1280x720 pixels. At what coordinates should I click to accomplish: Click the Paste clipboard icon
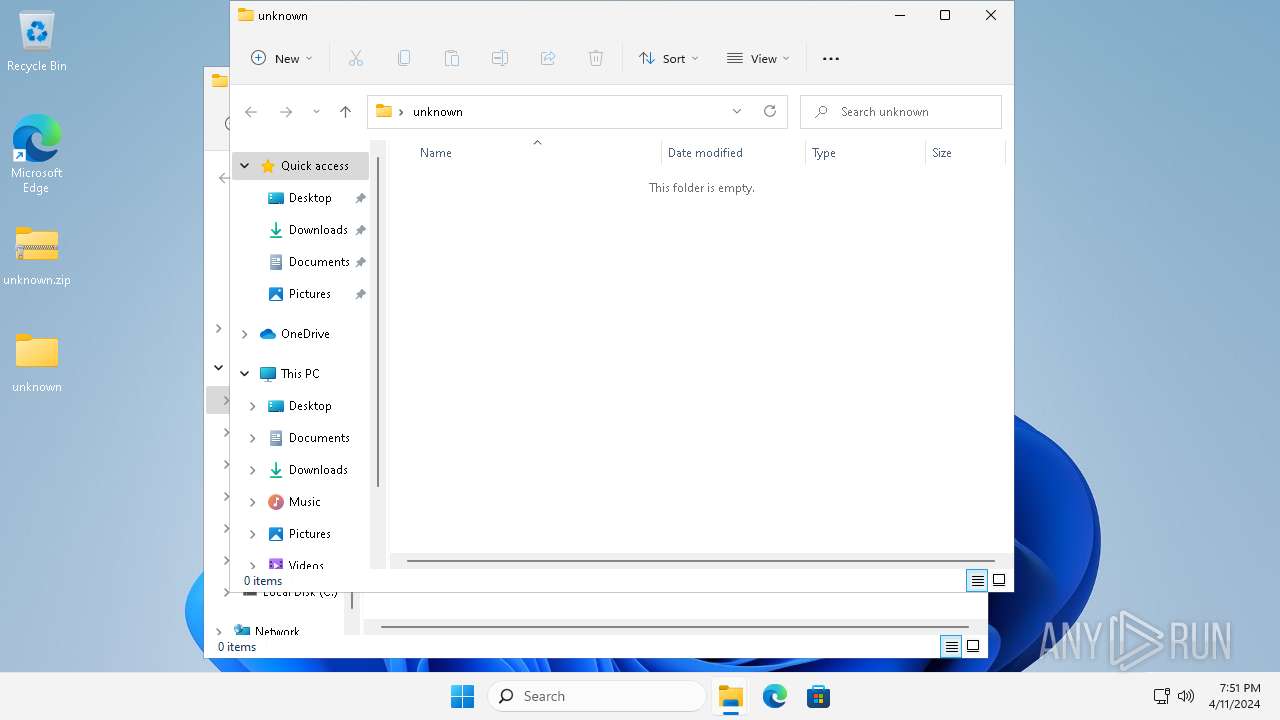(452, 58)
